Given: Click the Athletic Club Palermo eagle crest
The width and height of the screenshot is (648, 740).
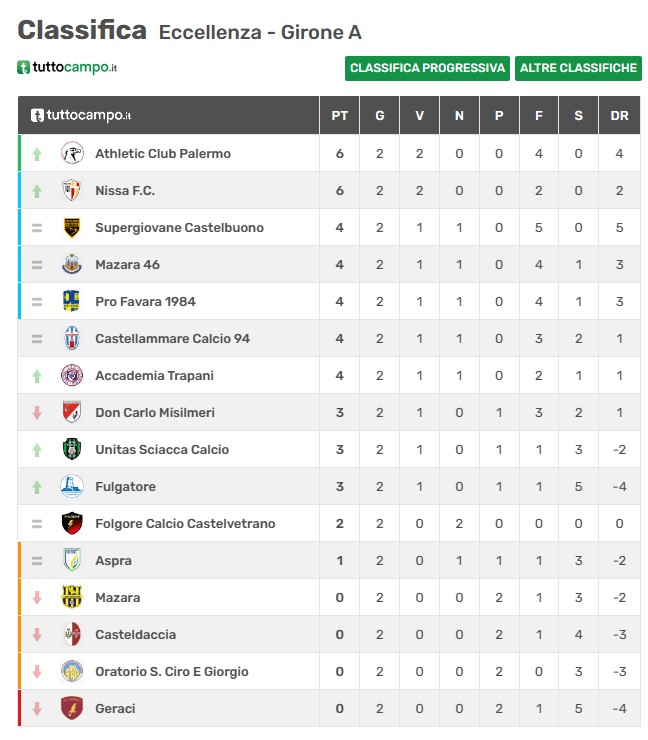Looking at the screenshot, I should [x=72, y=153].
